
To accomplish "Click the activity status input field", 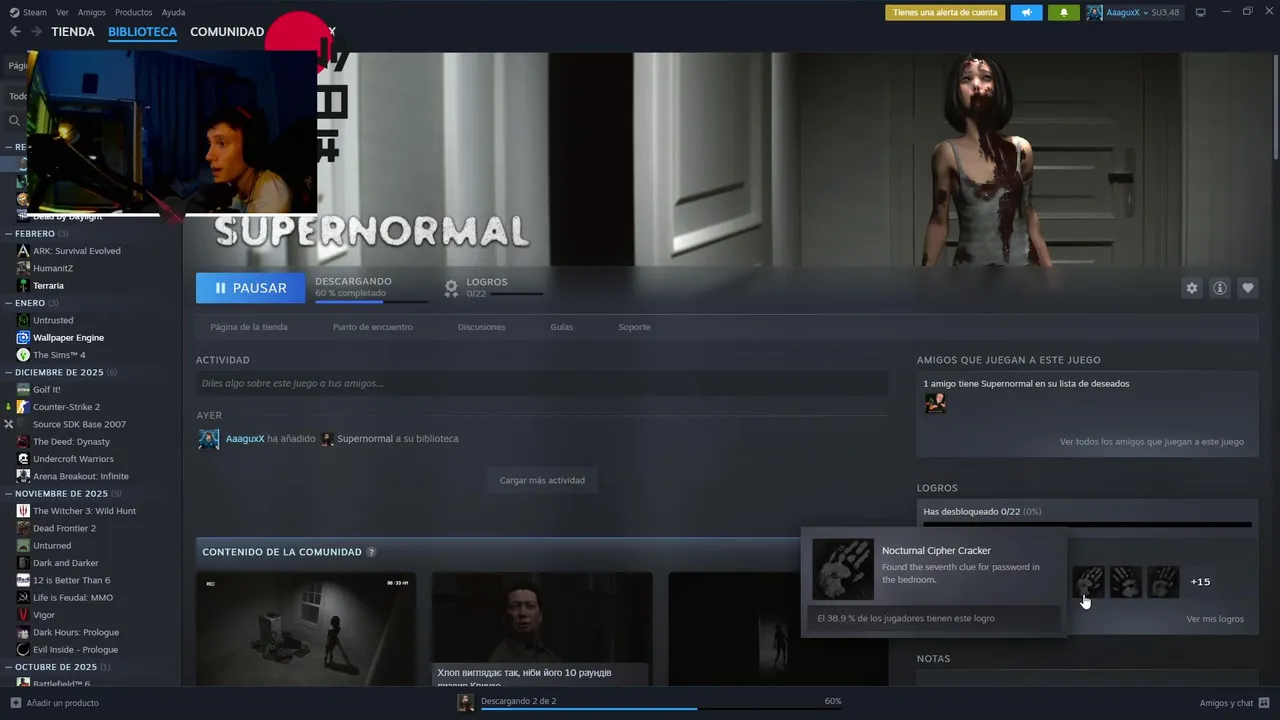I will click(x=541, y=383).
